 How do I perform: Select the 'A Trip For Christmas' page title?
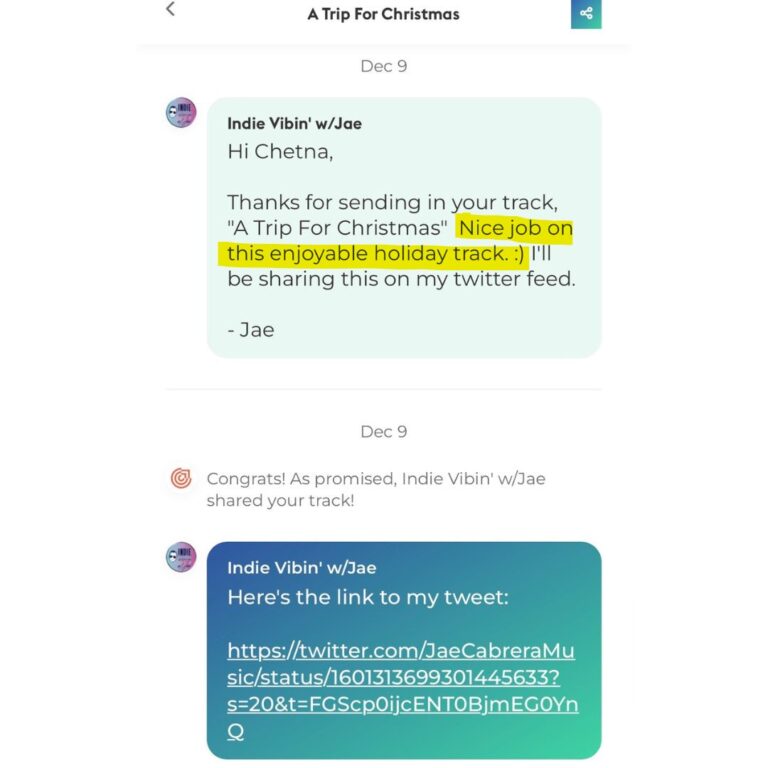(x=384, y=14)
